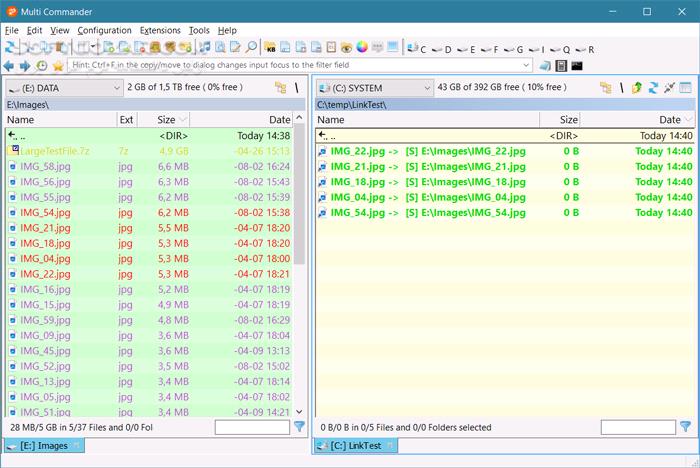This screenshot has height=468, width=700.
Task: Sort left panel by Size column header
Action: (x=165, y=120)
